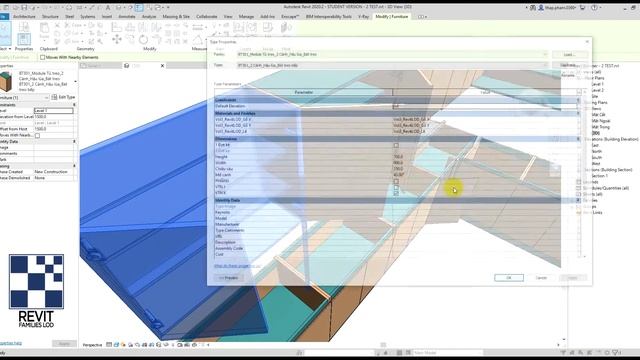Select the Assembly Code parameter row
Viewport: 640px width, 360px height.
396,248
